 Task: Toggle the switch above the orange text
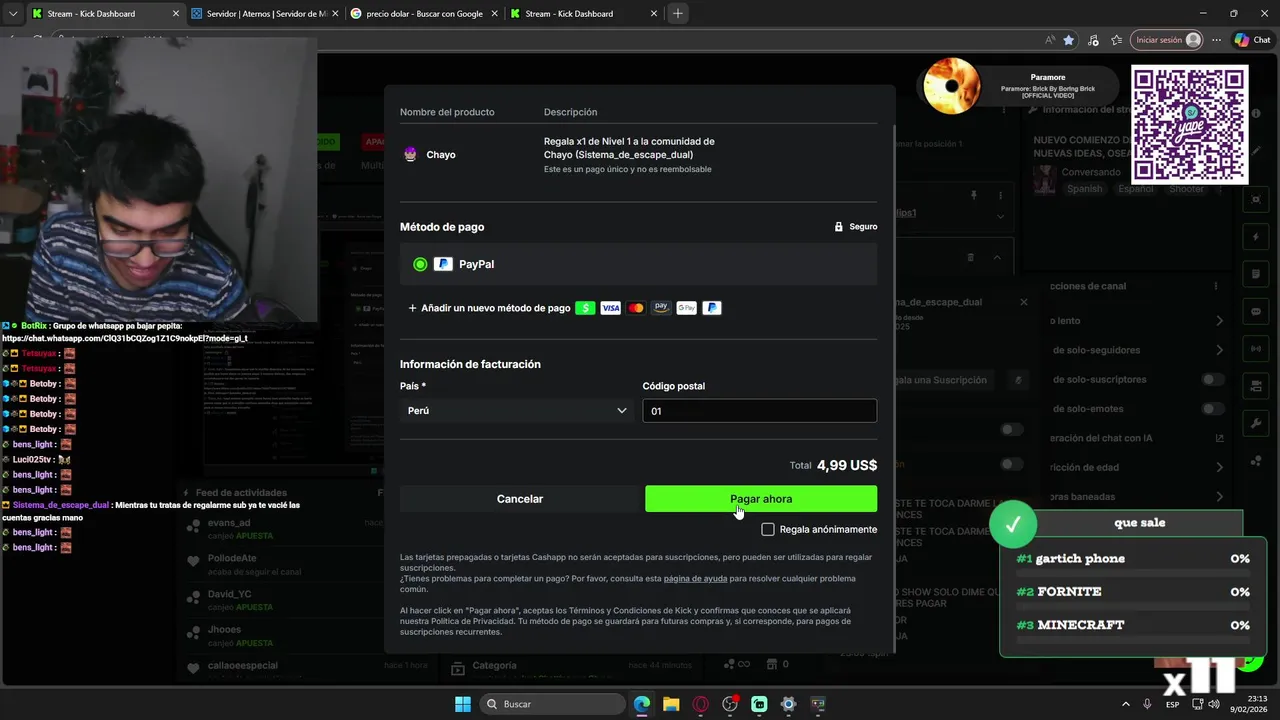[x=1012, y=430]
